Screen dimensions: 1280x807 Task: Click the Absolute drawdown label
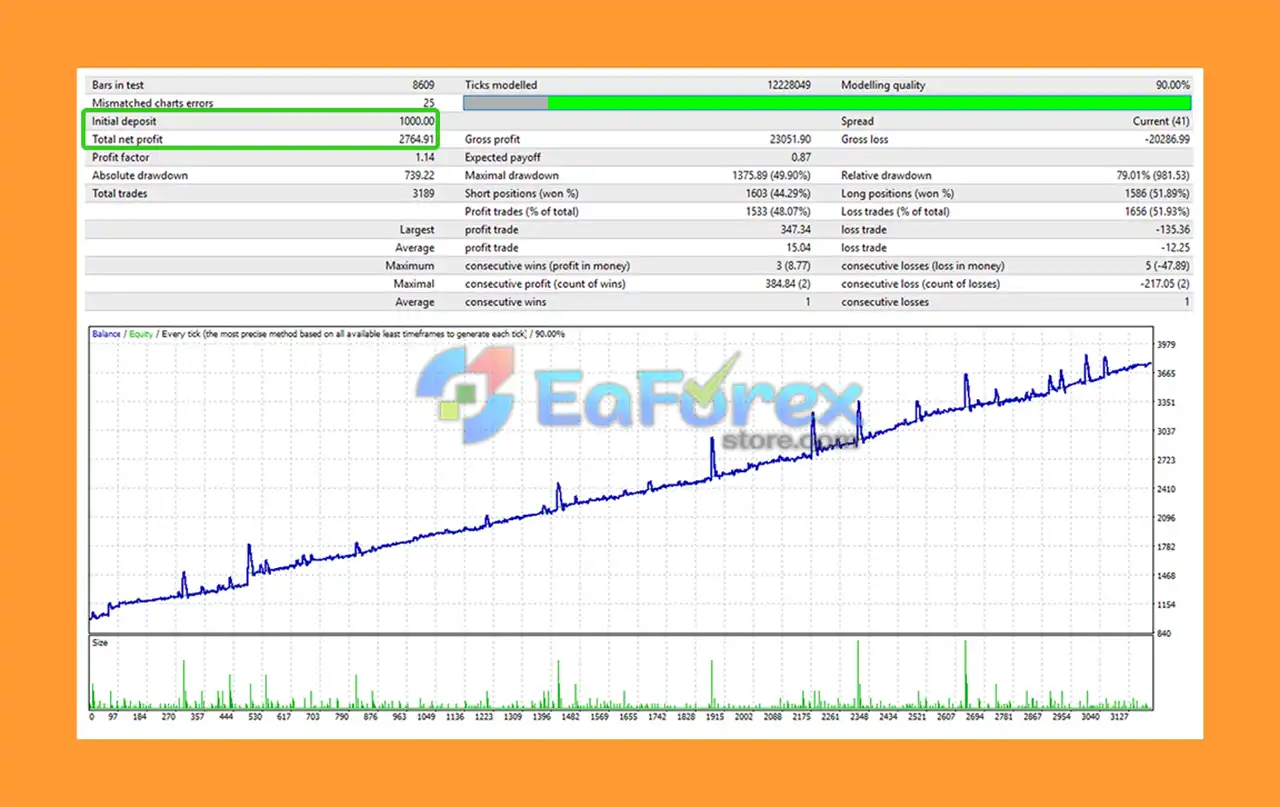[x=140, y=175]
